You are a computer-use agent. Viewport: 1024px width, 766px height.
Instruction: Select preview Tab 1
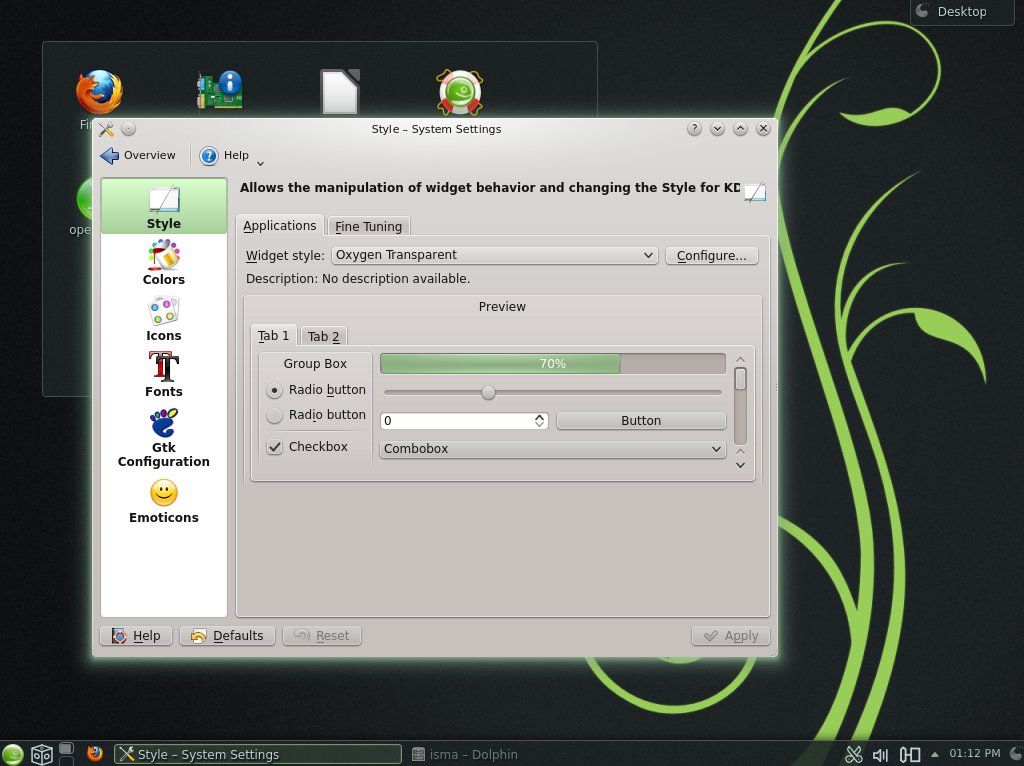273,335
